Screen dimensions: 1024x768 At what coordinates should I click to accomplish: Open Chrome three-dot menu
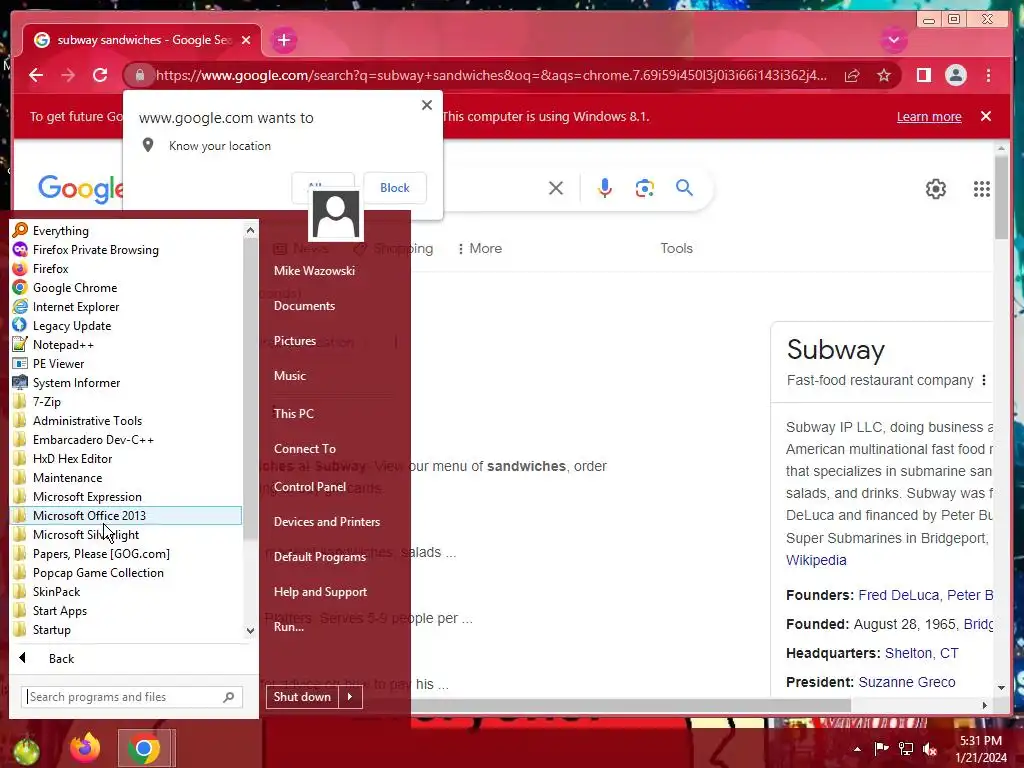coord(988,75)
